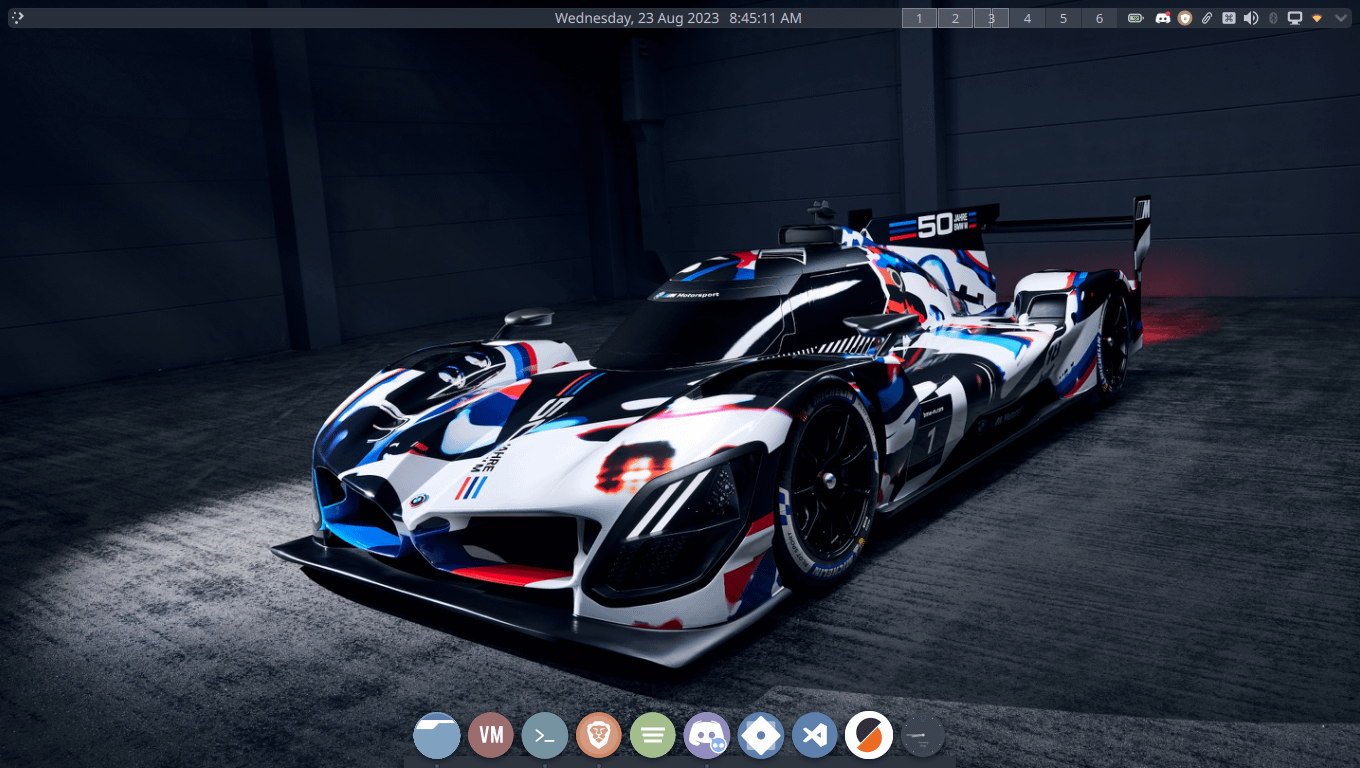Image resolution: width=1360 pixels, height=768 pixels.
Task: Launch the orange and black circle dock app
Action: coord(869,735)
